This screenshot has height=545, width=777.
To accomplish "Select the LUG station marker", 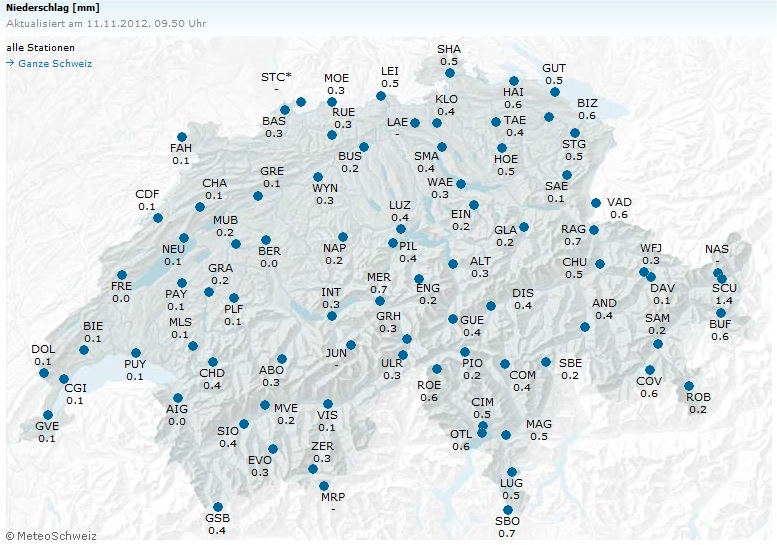I will pyautogui.click(x=512, y=472).
